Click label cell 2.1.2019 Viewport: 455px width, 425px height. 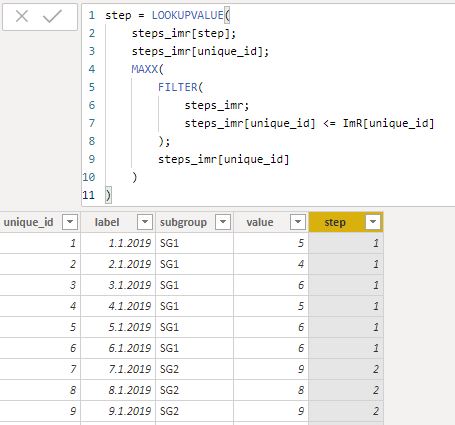[118, 264]
